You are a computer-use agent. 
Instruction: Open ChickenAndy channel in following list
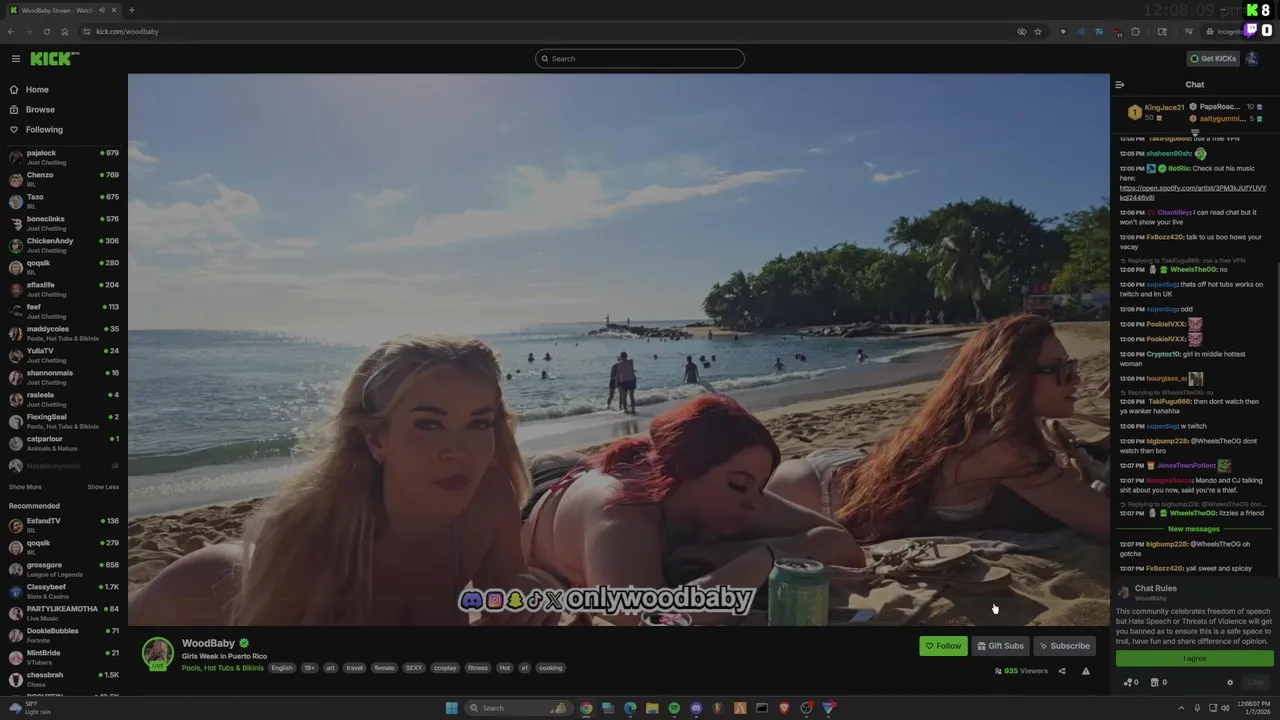[64, 245]
